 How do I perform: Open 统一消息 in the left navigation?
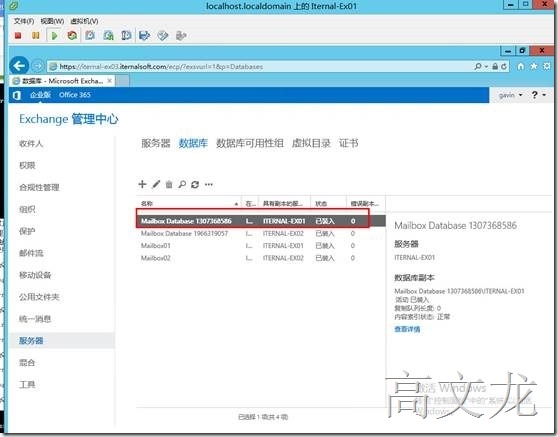click(35, 319)
